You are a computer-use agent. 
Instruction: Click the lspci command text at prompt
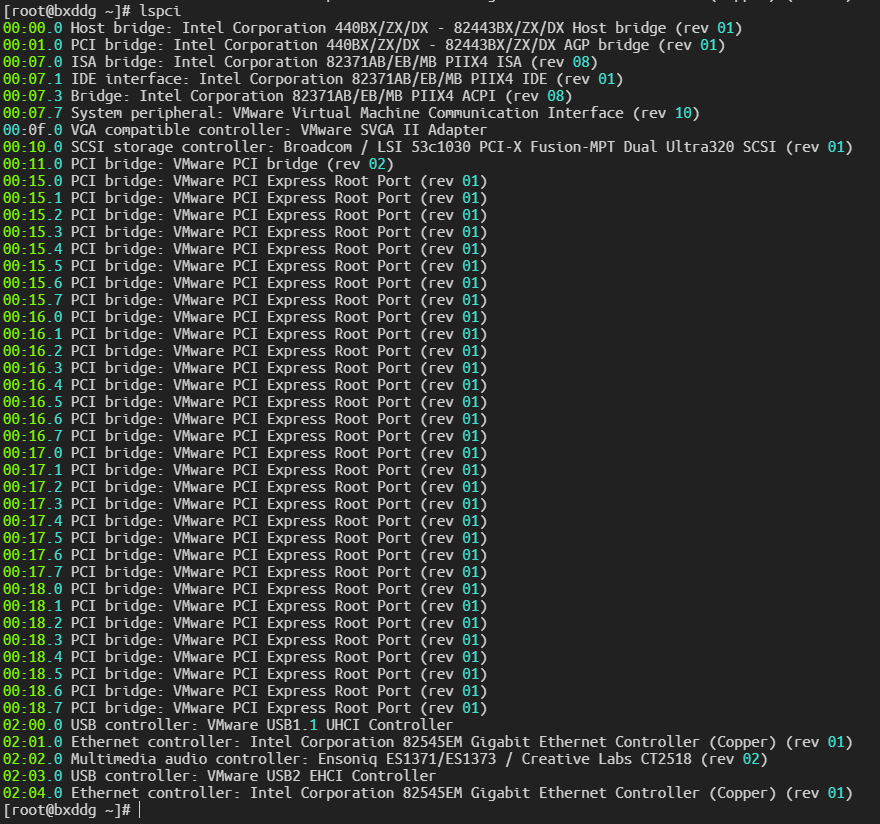point(160,11)
